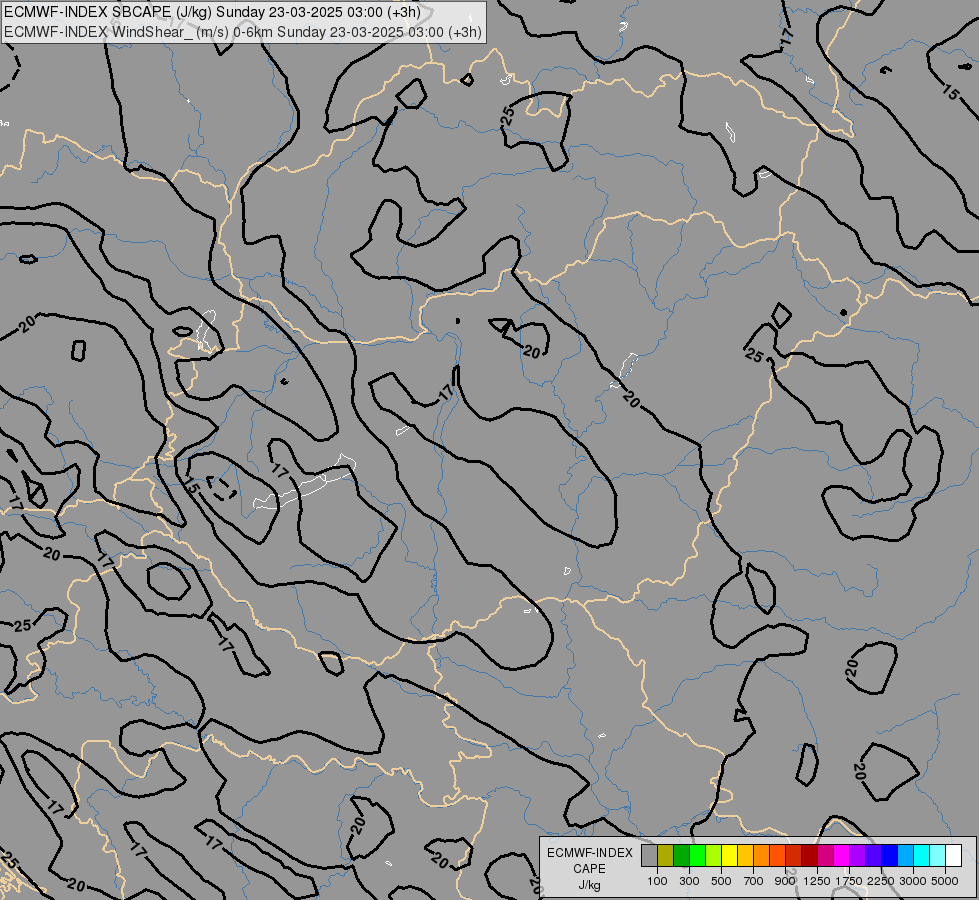Click the legend value 100

(x=657, y=881)
